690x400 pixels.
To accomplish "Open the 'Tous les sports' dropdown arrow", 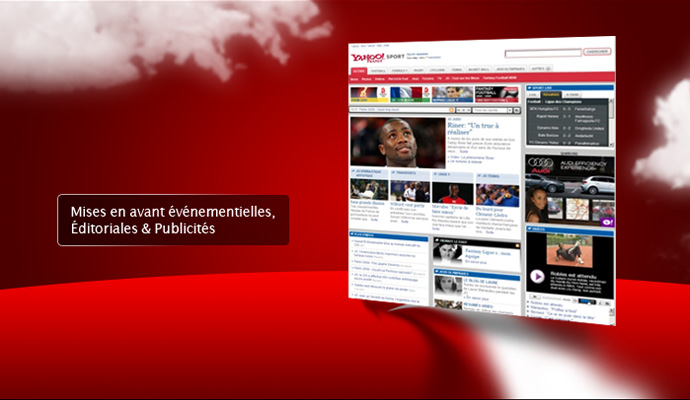I will [x=510, y=110].
